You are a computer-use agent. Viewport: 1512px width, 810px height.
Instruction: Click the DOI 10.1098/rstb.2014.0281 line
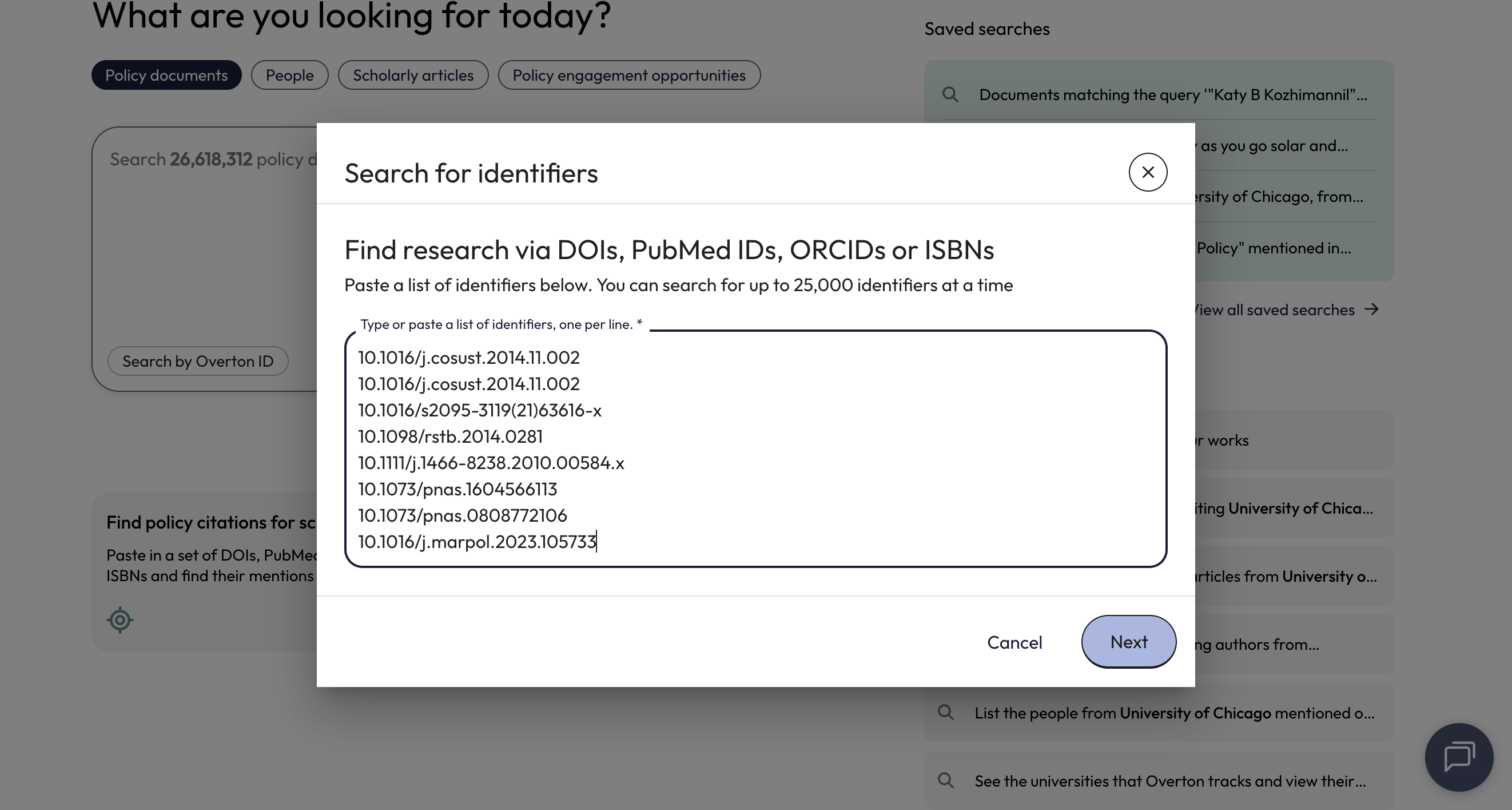click(449, 436)
